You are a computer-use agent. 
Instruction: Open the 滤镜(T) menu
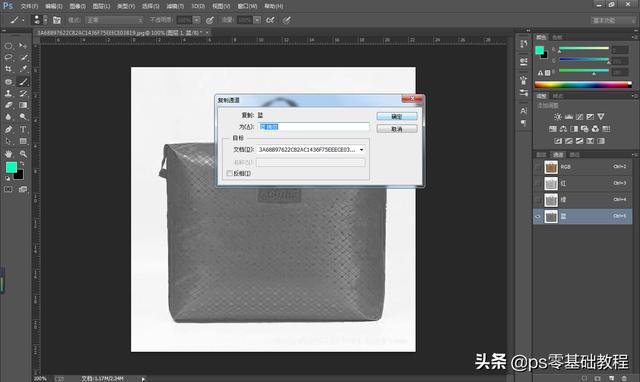tap(175, 6)
